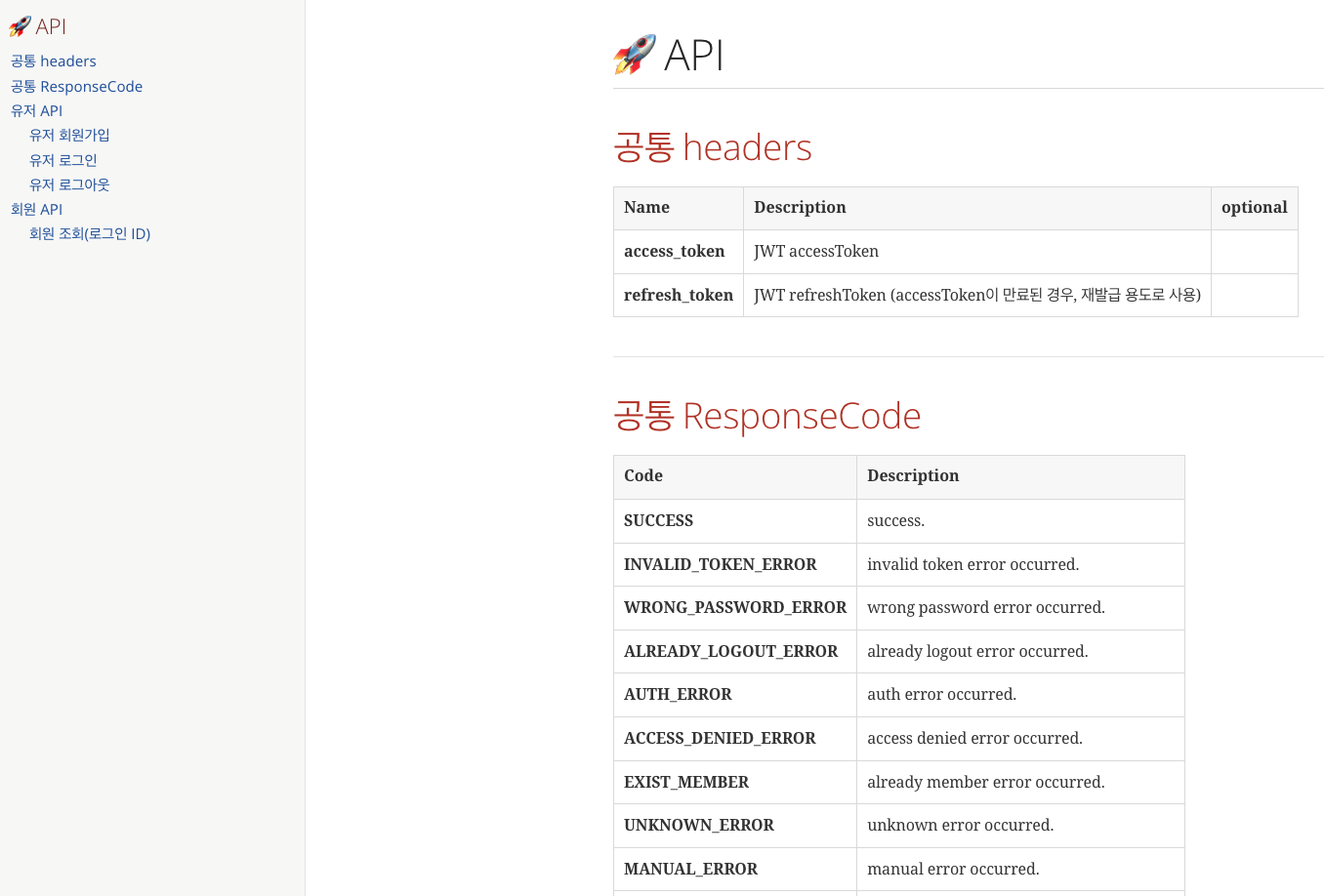Open 유저 로그인 sidebar entry
The width and height of the screenshot is (1324, 896).
(63, 160)
